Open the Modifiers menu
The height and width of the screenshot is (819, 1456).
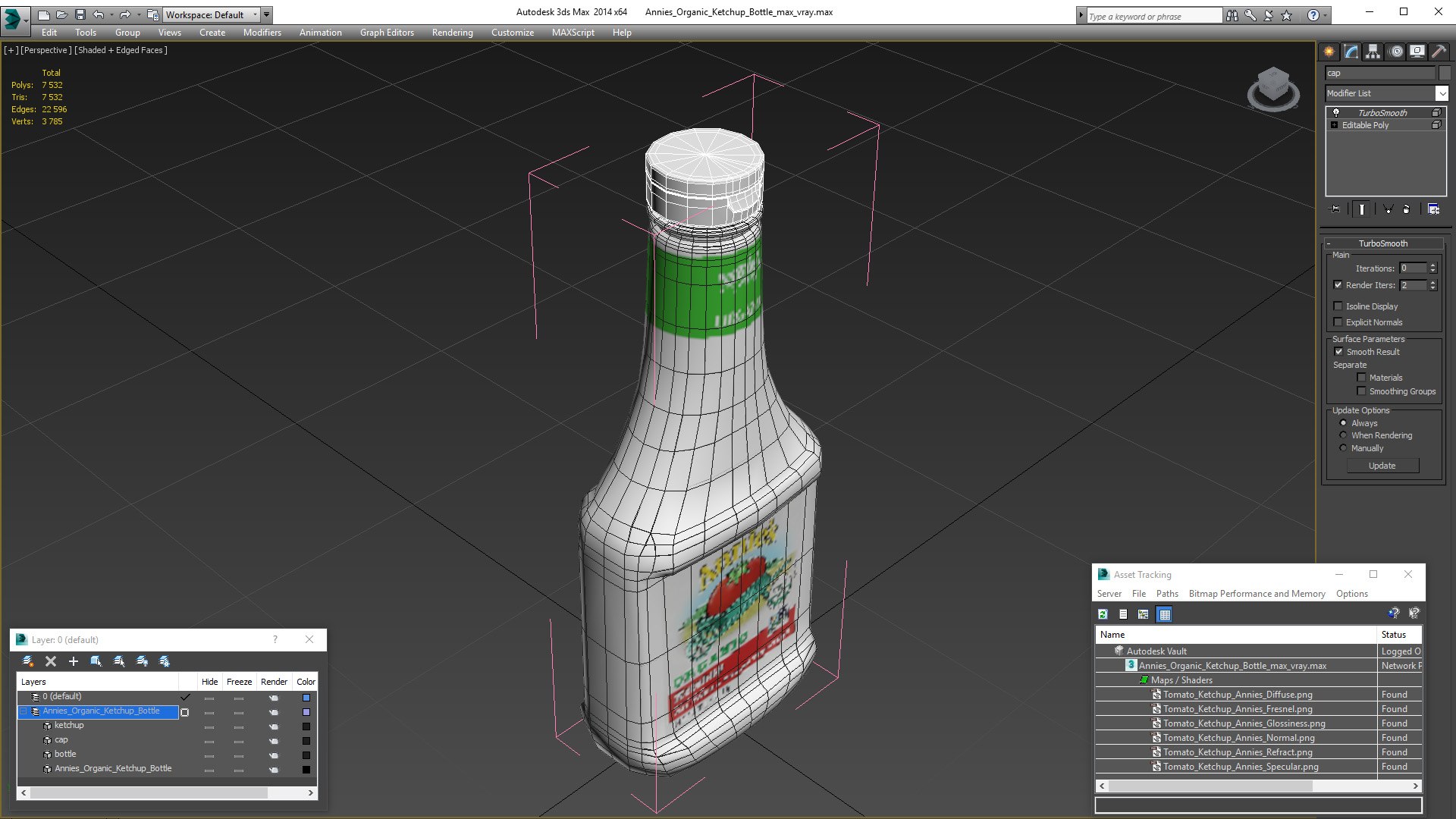[262, 33]
